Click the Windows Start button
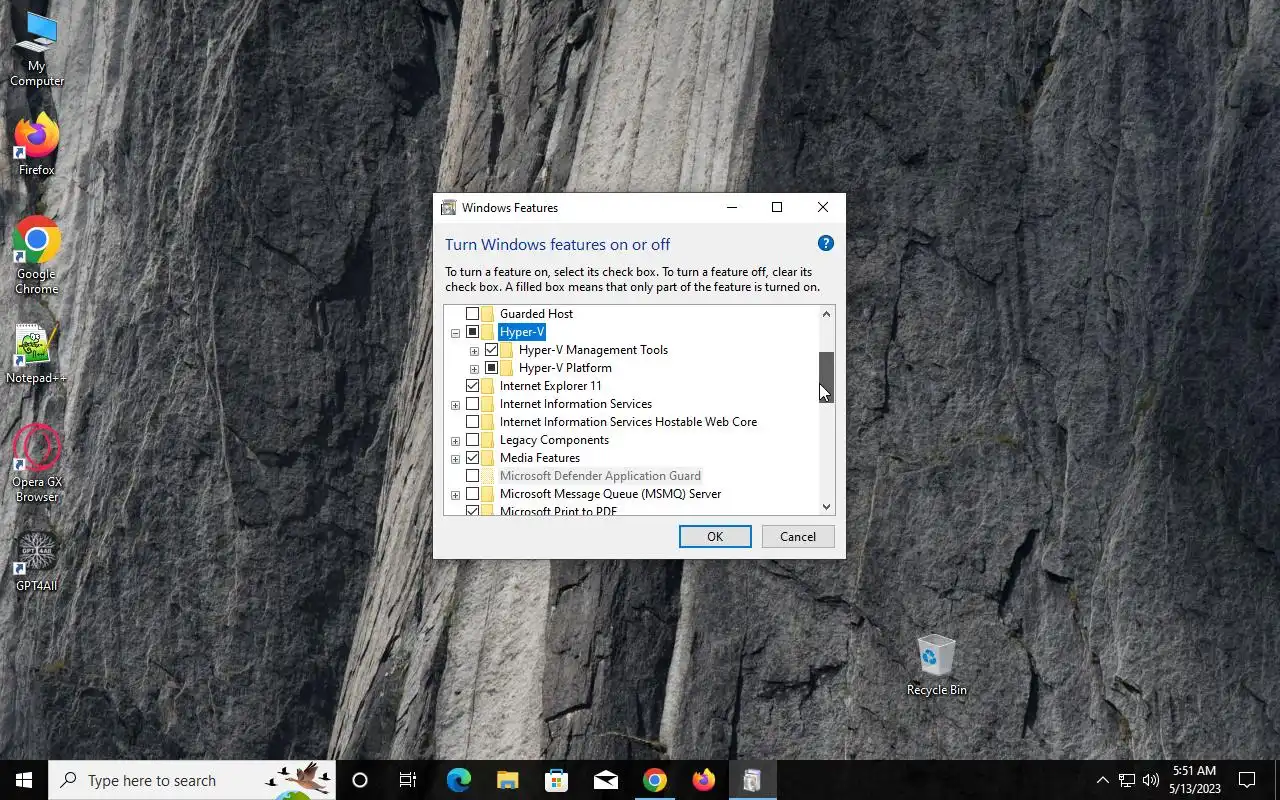 click(24, 780)
